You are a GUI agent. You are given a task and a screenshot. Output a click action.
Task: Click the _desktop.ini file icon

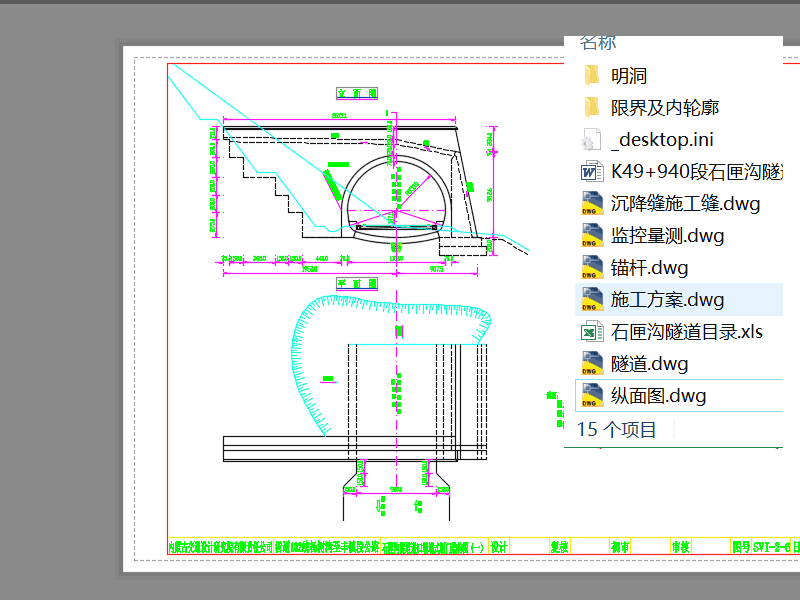coord(591,139)
